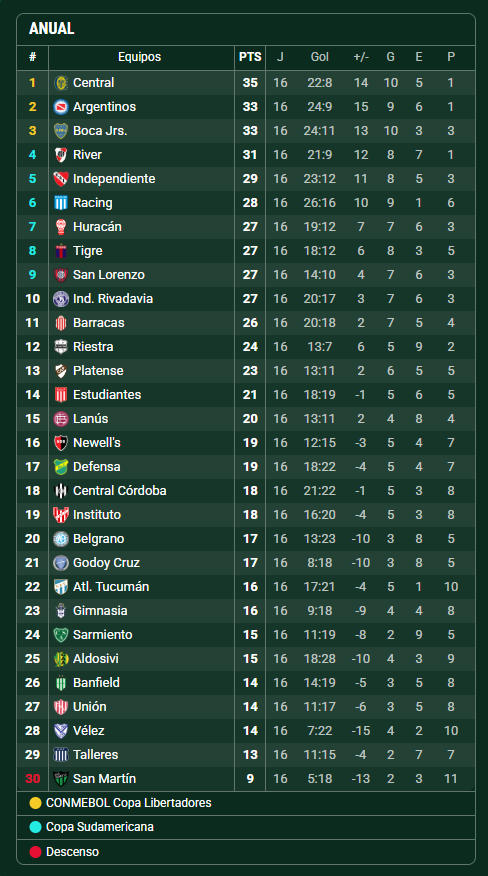Viewport: 488px width, 876px height.
Task: Select the Vélez team badge
Action: coord(60,730)
